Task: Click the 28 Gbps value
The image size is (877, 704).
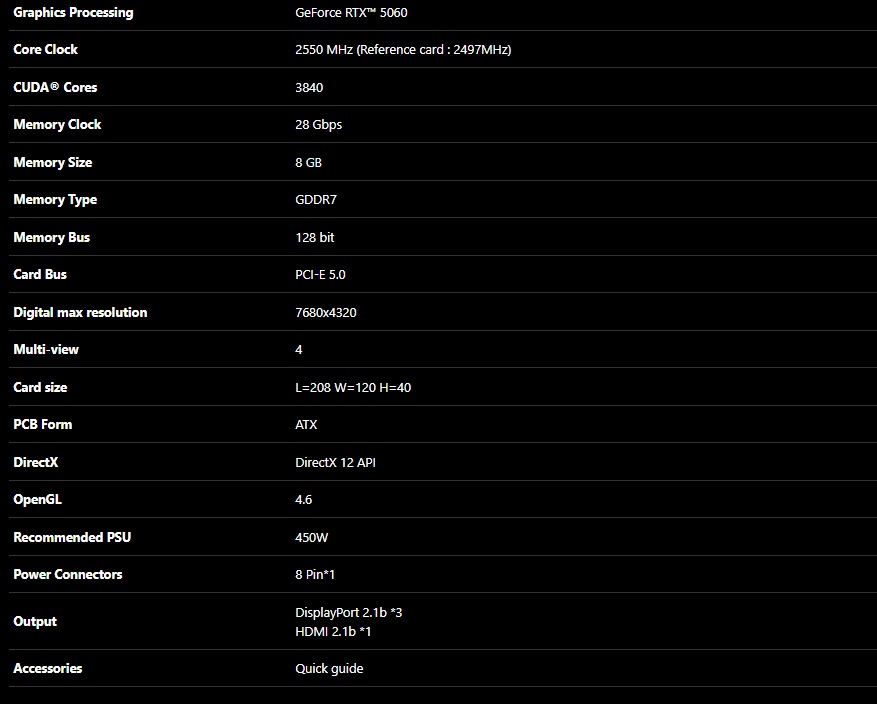Action: coord(319,124)
